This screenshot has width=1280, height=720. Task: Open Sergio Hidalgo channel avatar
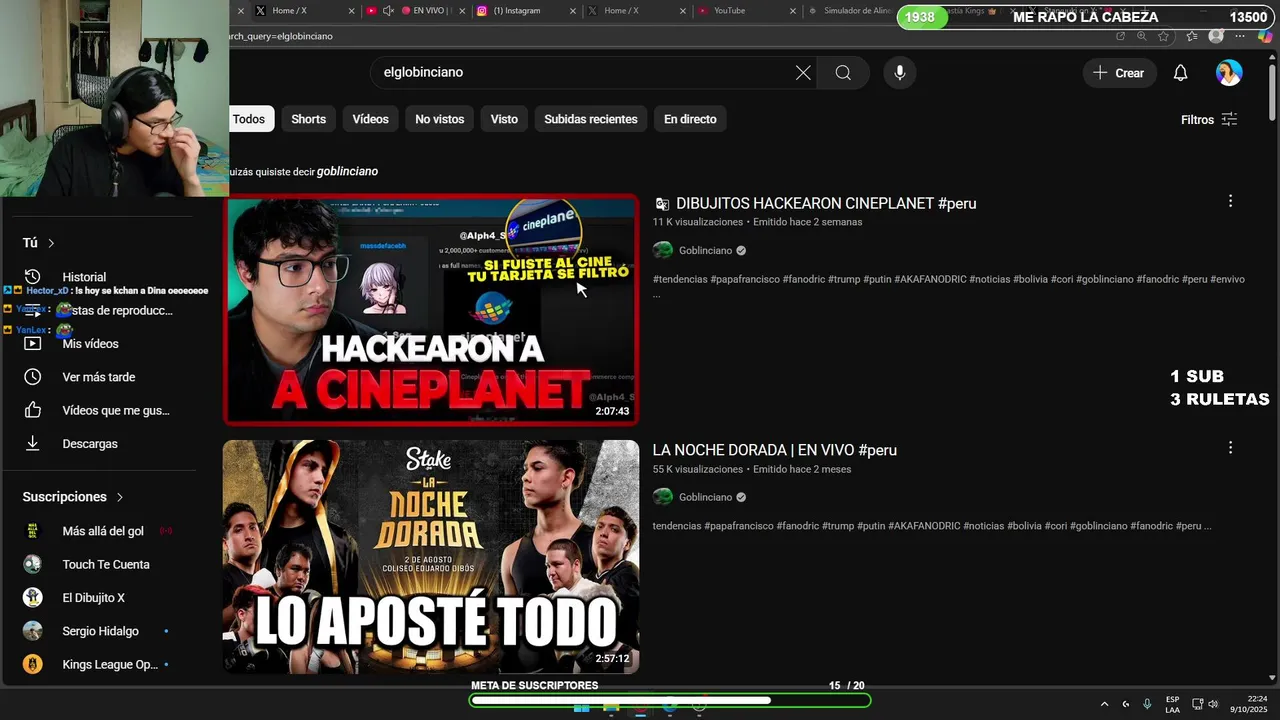coord(33,631)
